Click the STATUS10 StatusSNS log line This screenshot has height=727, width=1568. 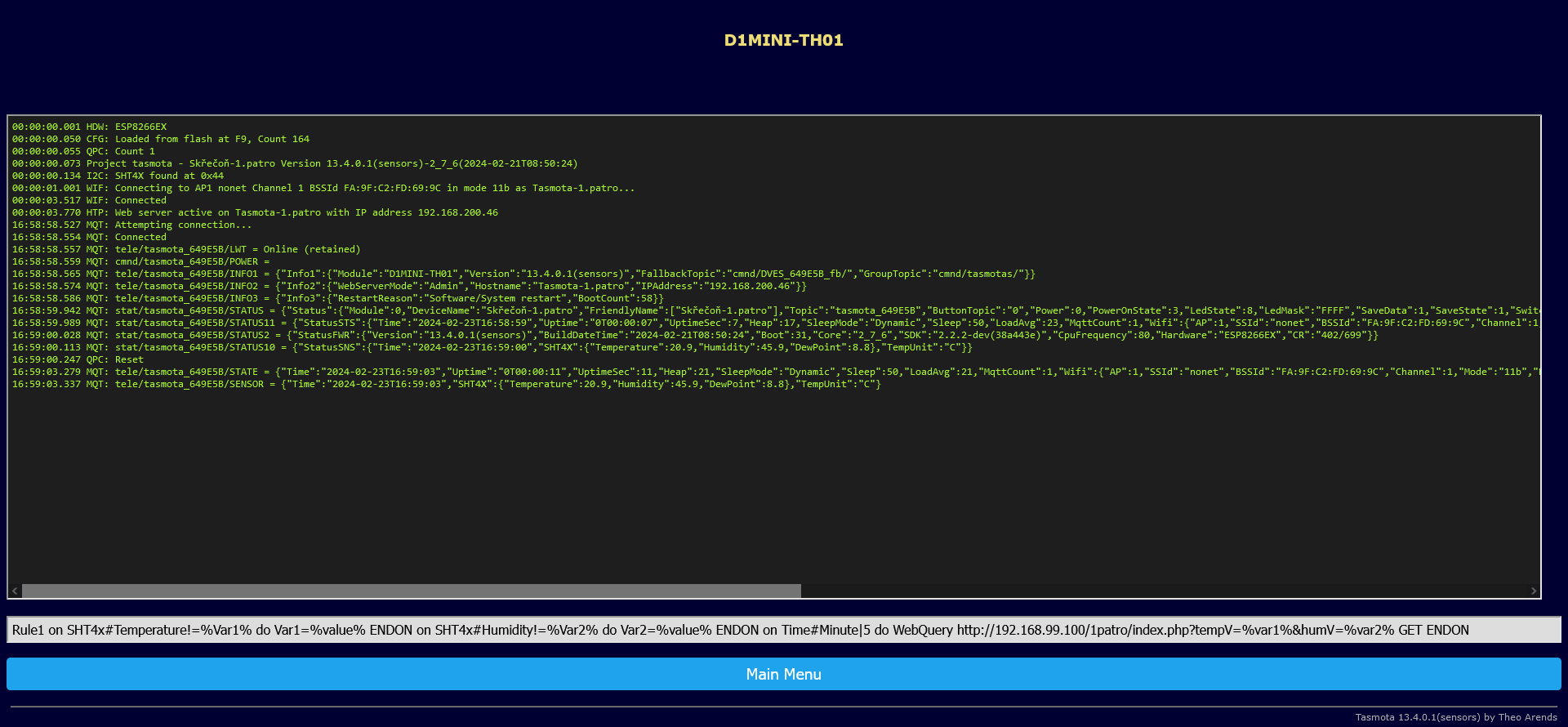coord(492,347)
